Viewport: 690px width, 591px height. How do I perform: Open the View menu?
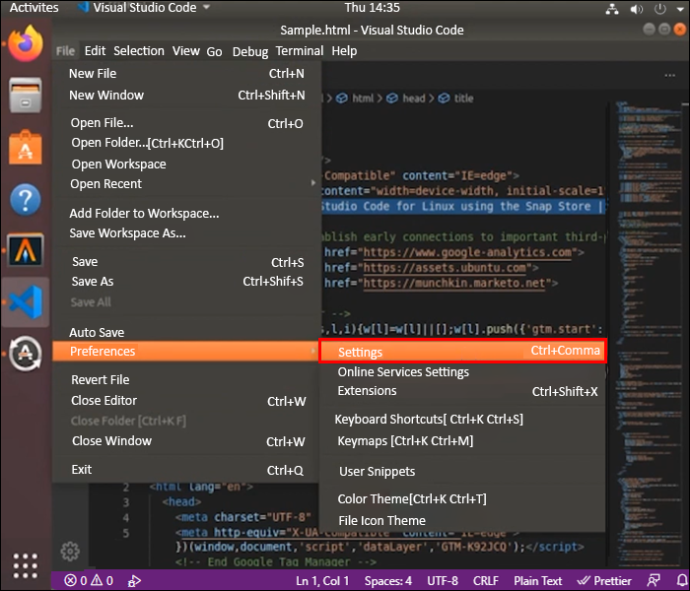(186, 51)
